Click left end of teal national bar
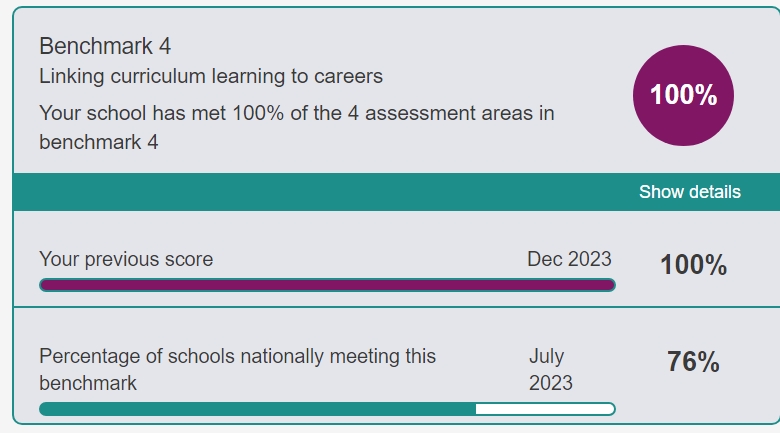 click(47, 409)
